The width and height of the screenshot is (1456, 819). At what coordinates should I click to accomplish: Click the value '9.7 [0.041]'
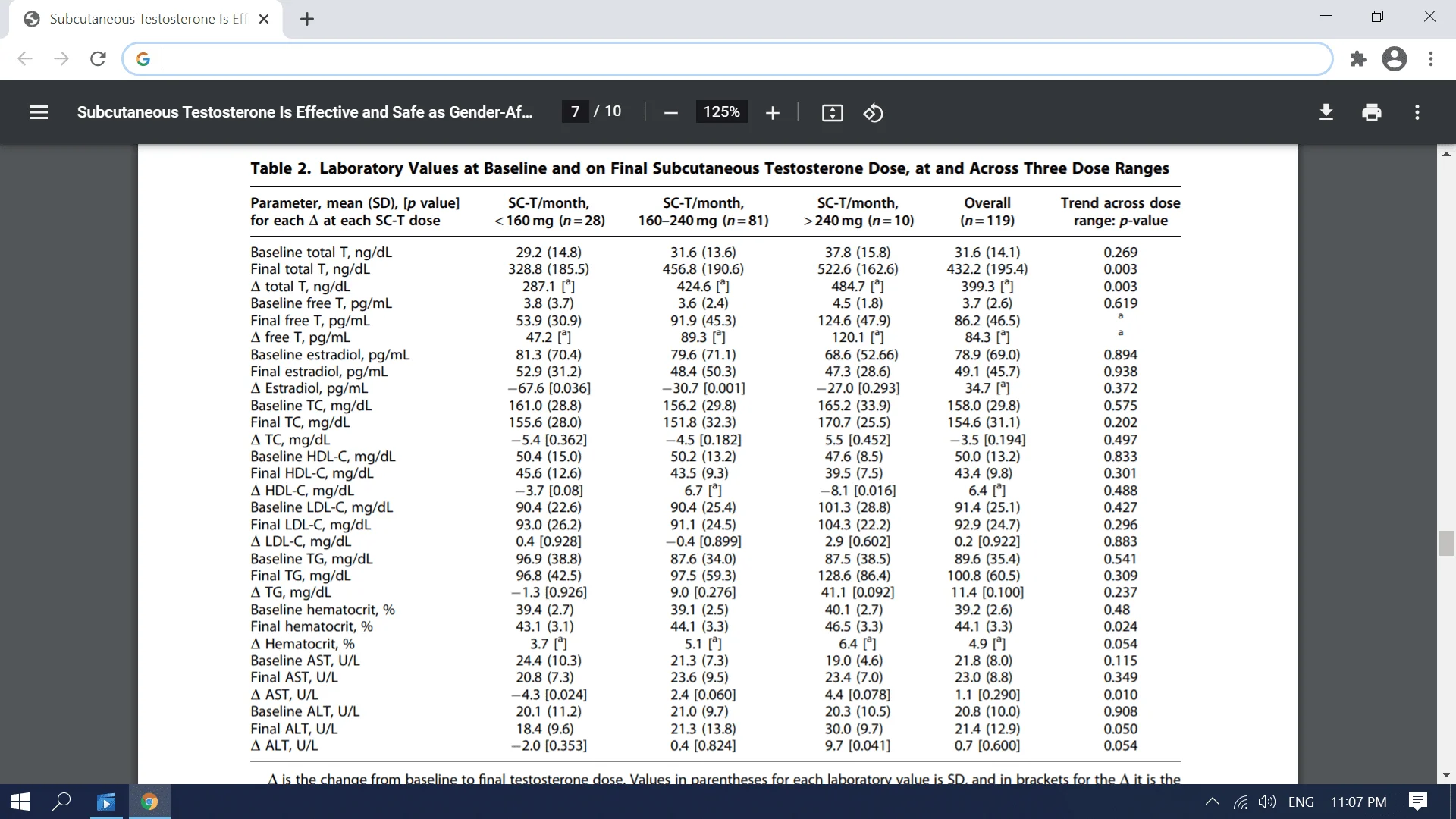pos(857,745)
